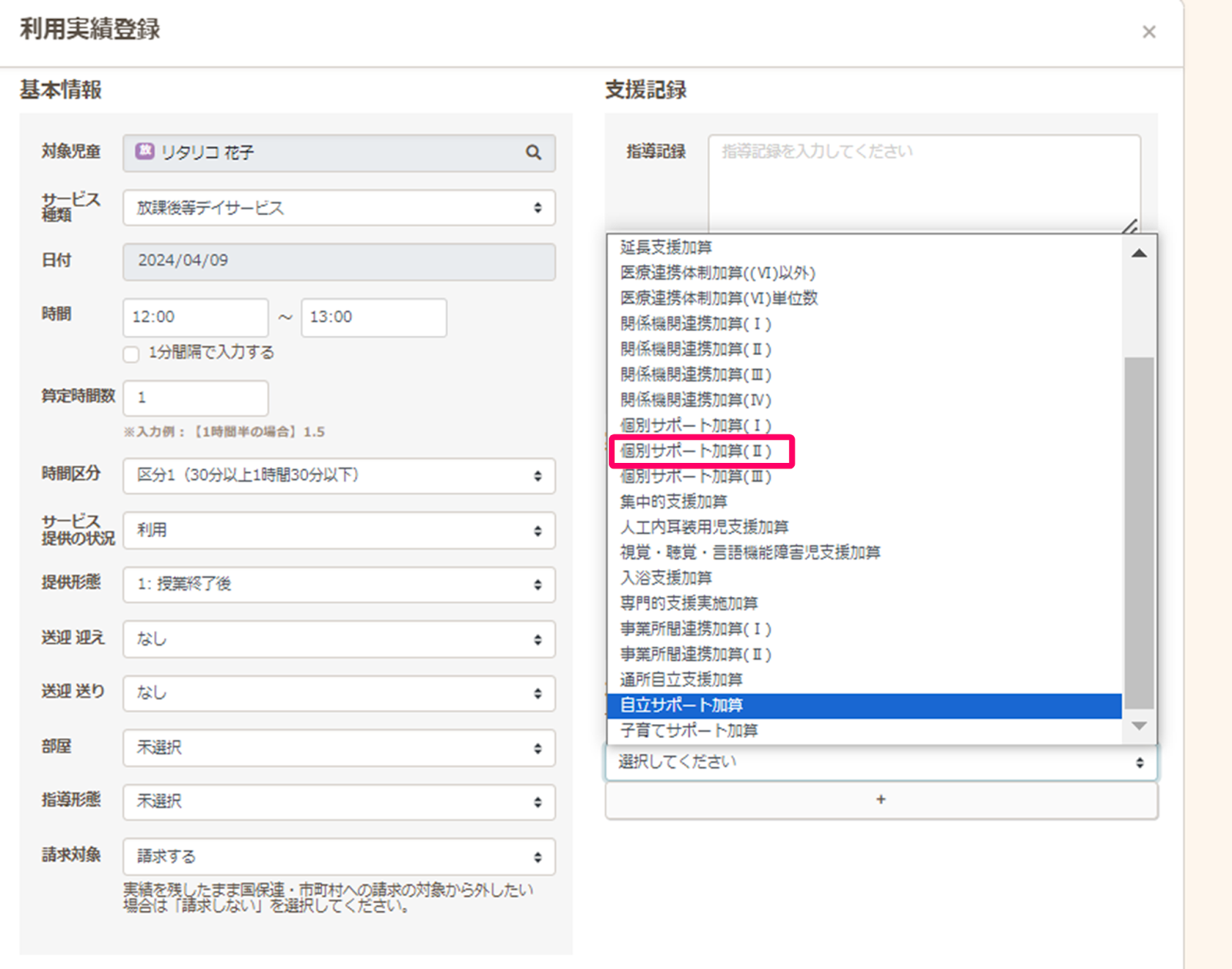
Task: Click the plus button to add 加算
Action: click(881, 800)
